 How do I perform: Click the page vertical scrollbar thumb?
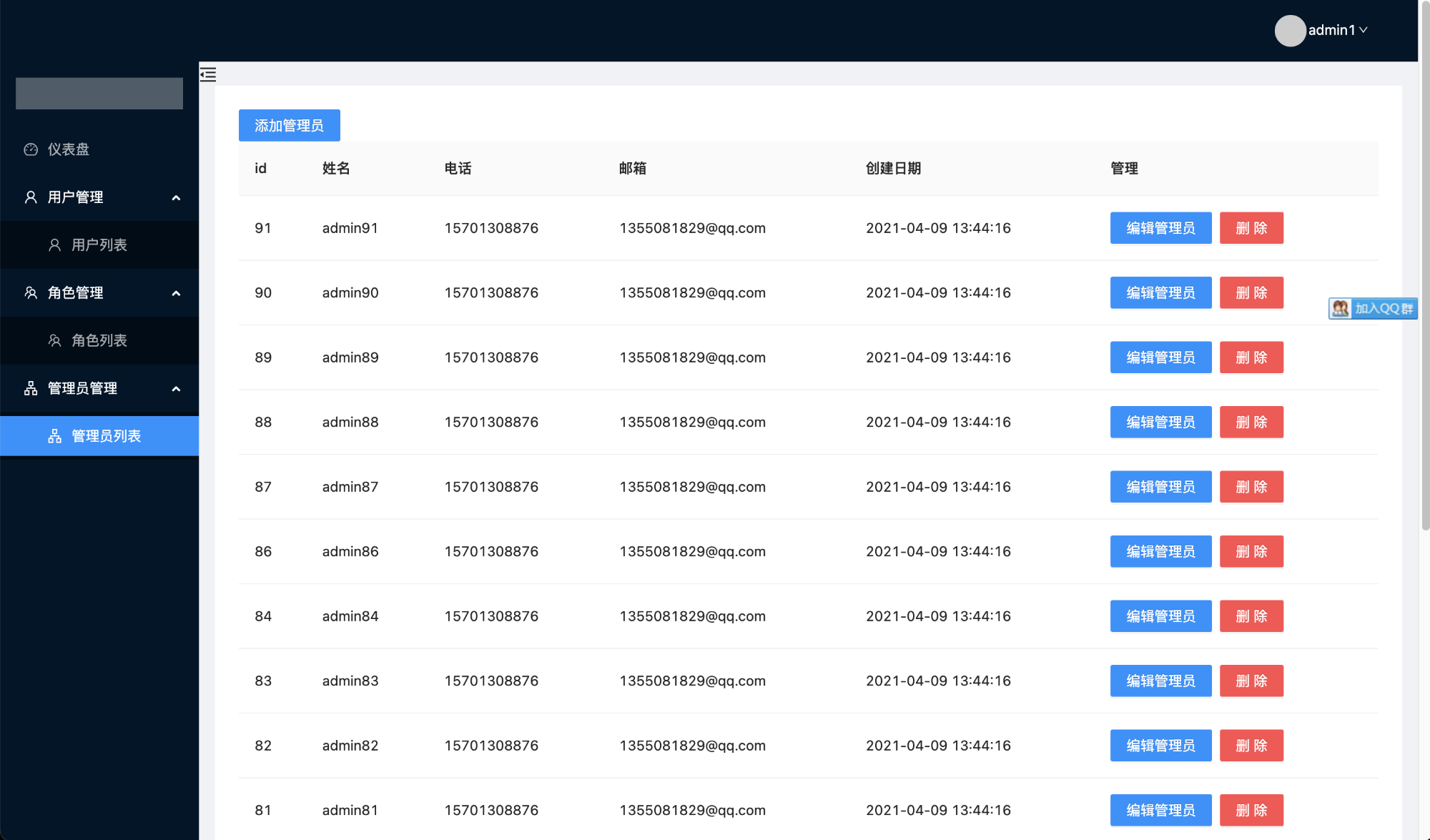click(x=1425, y=266)
